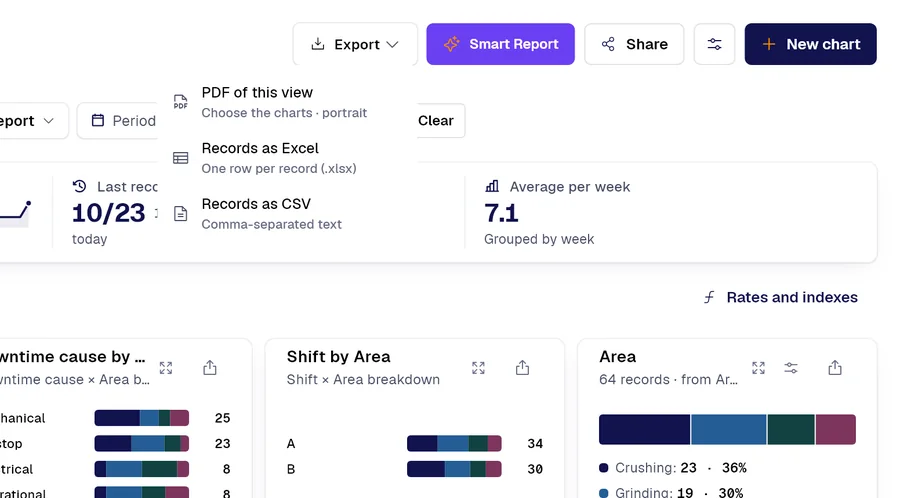Click the Last record history icon

79,186
